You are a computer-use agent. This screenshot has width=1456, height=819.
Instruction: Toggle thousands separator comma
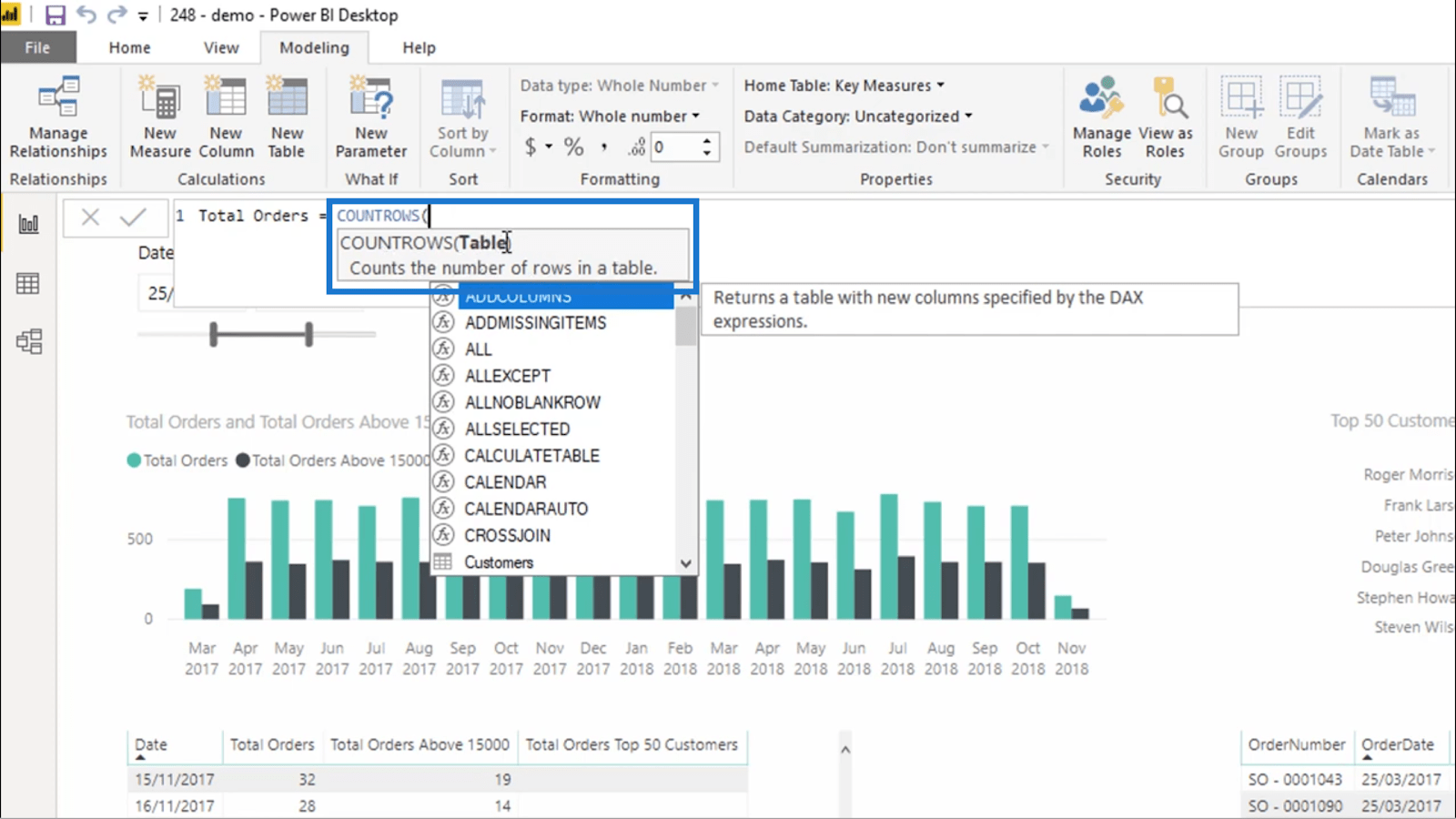click(603, 147)
